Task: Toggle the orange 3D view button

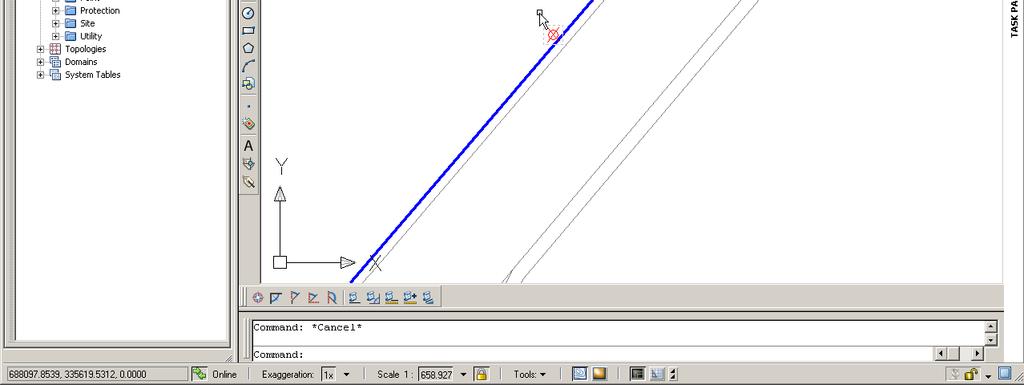Action: pyautogui.click(x=599, y=374)
